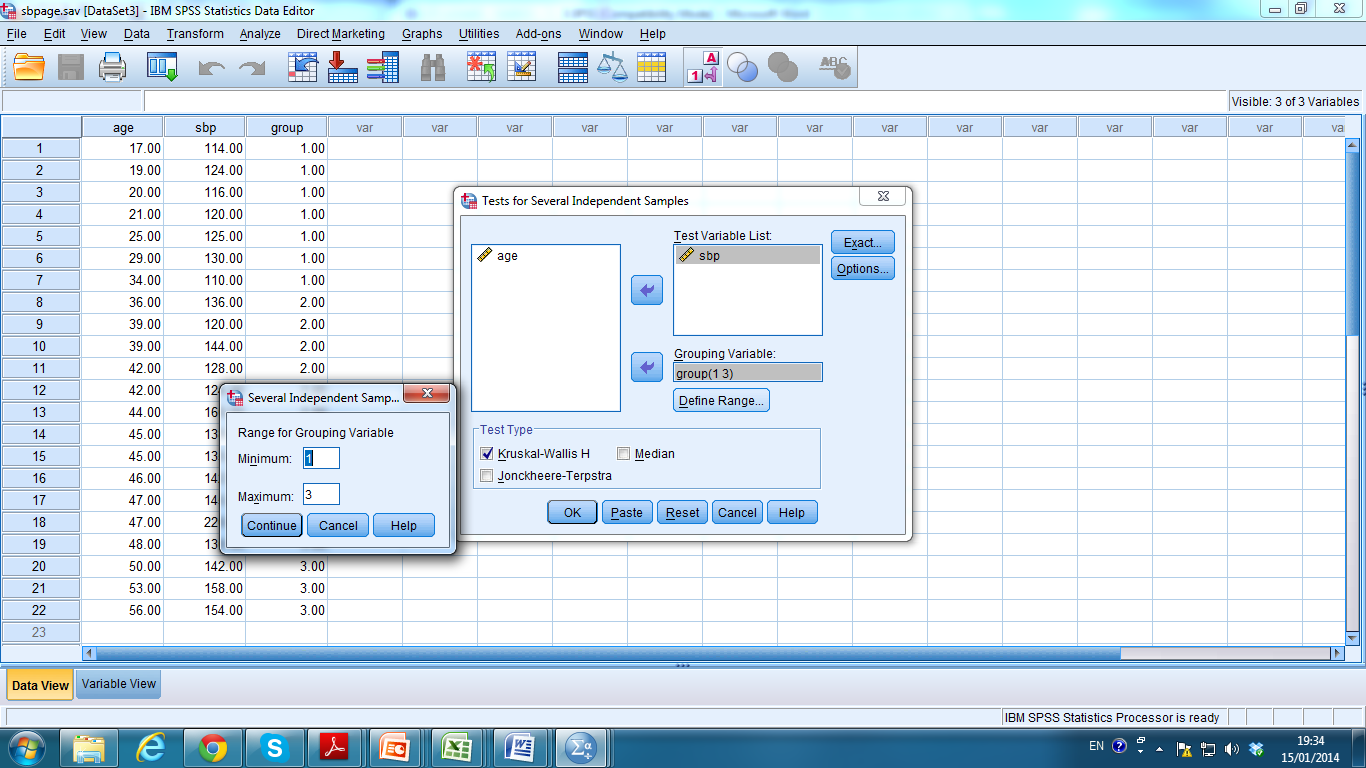
Task: Click the Select cases icon
Action: pyautogui.click(x=652, y=67)
